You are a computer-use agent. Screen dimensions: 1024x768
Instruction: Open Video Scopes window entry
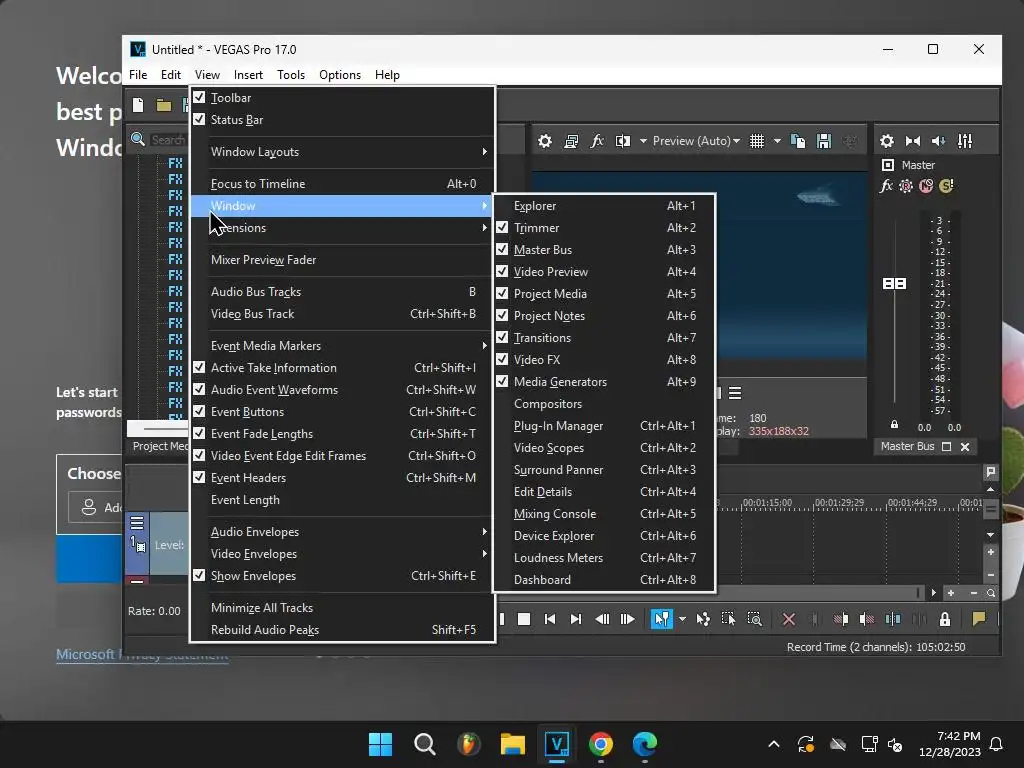604,448
